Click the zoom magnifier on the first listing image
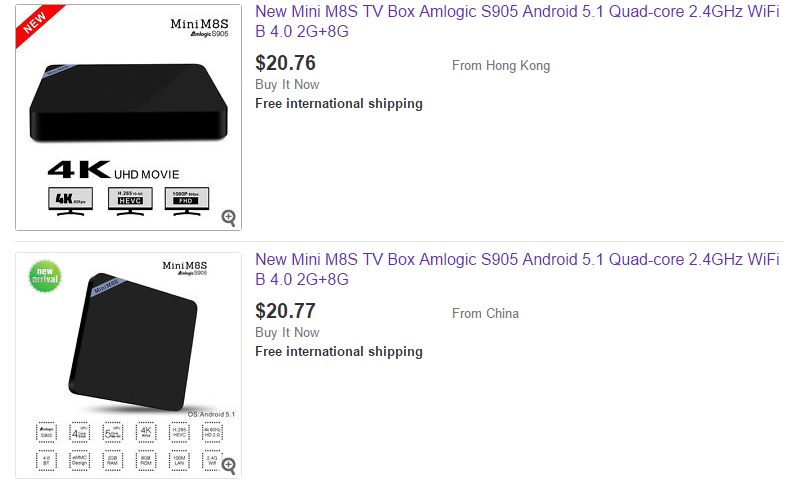 229,218
